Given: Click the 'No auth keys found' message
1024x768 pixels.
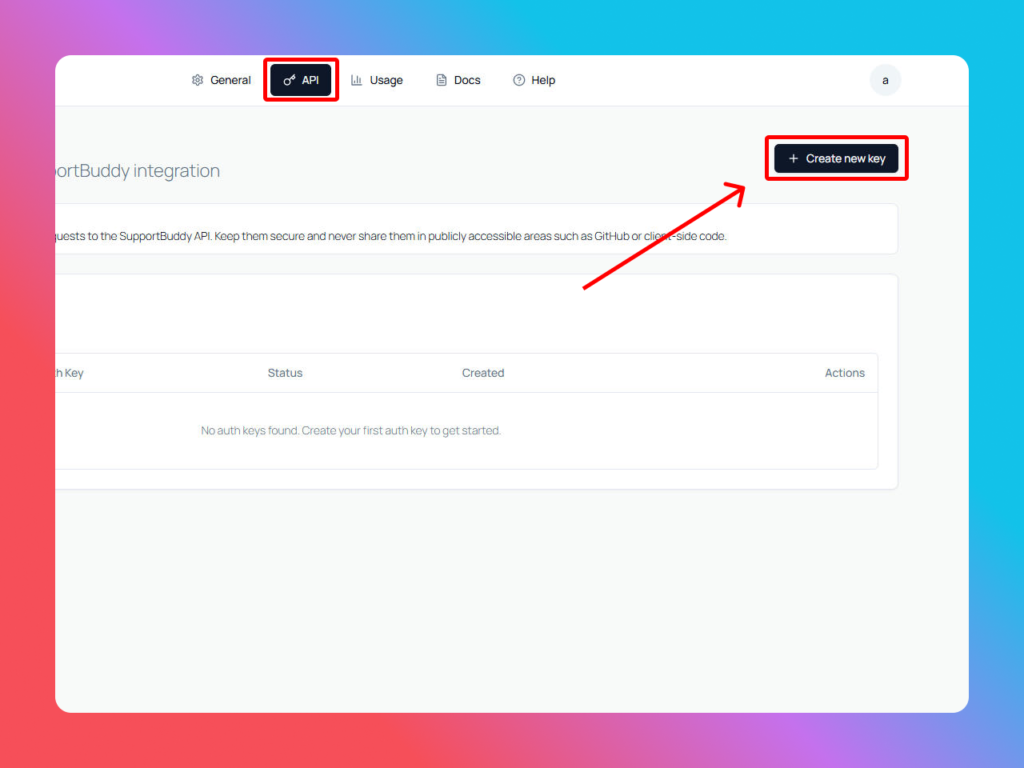Looking at the screenshot, I should (x=350, y=431).
